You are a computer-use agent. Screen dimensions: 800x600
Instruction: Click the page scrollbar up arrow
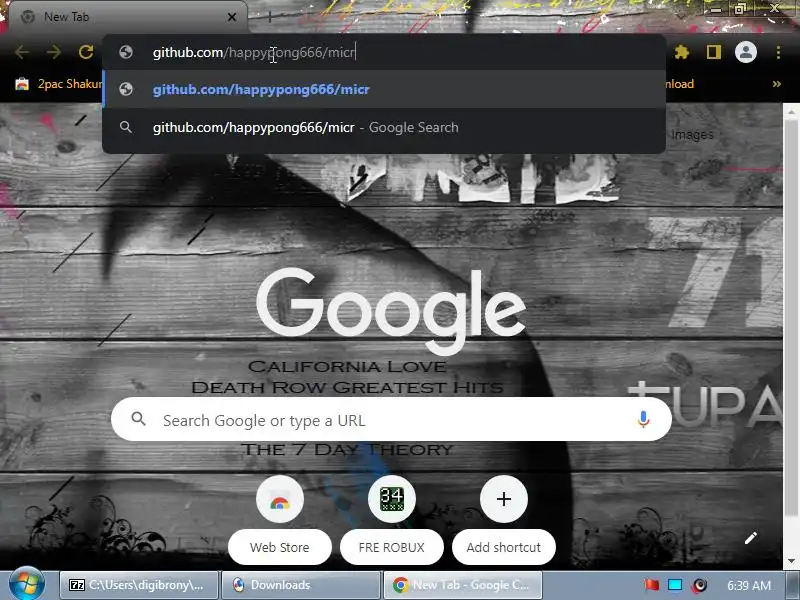tap(791, 111)
